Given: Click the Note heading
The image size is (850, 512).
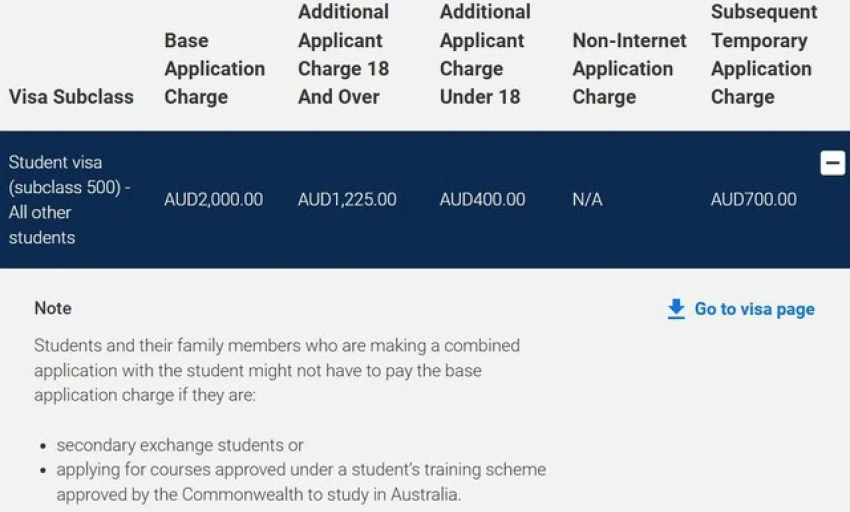Looking at the screenshot, I should coord(53,308).
